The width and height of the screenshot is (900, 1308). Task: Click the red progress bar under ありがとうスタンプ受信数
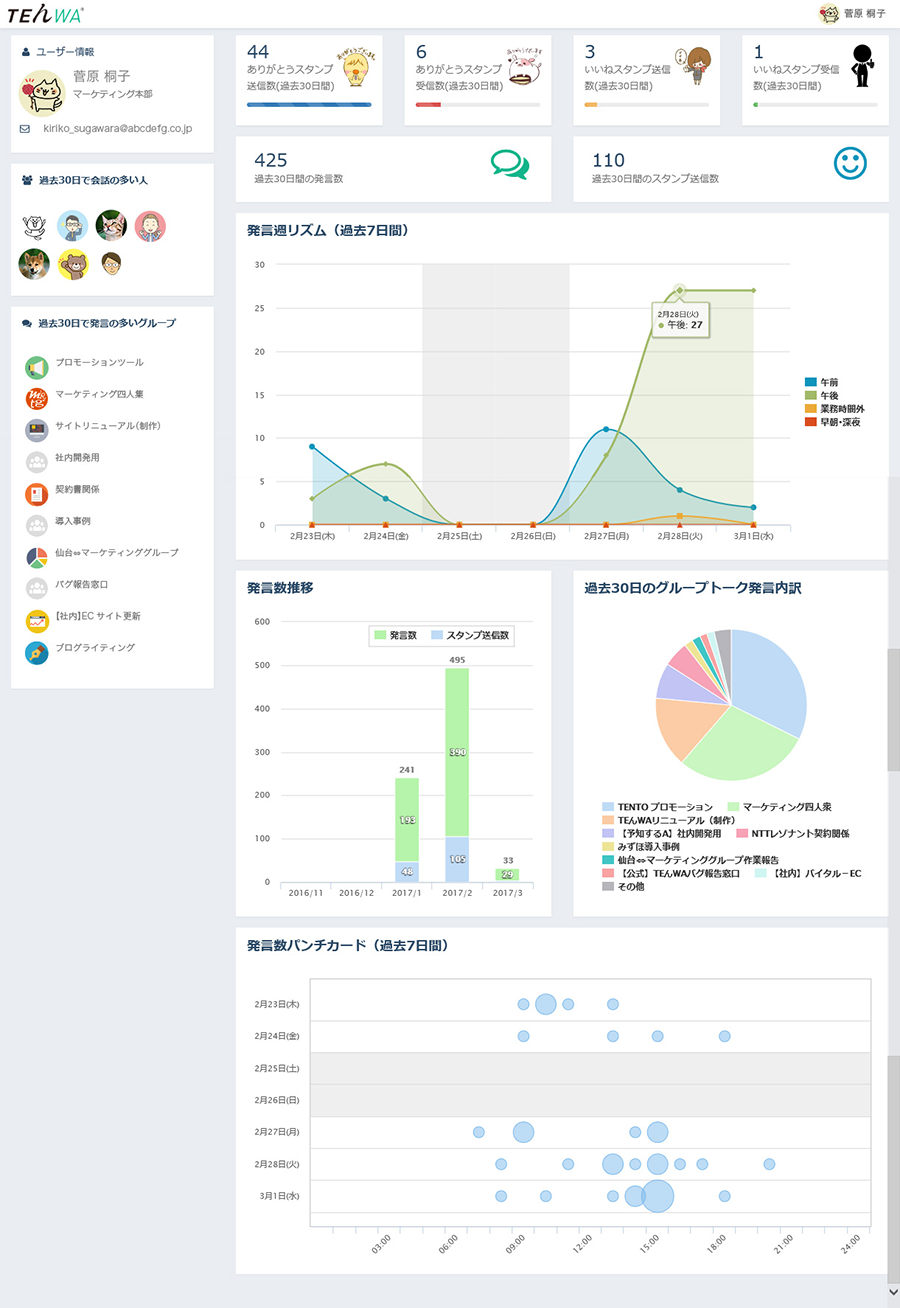(x=428, y=104)
